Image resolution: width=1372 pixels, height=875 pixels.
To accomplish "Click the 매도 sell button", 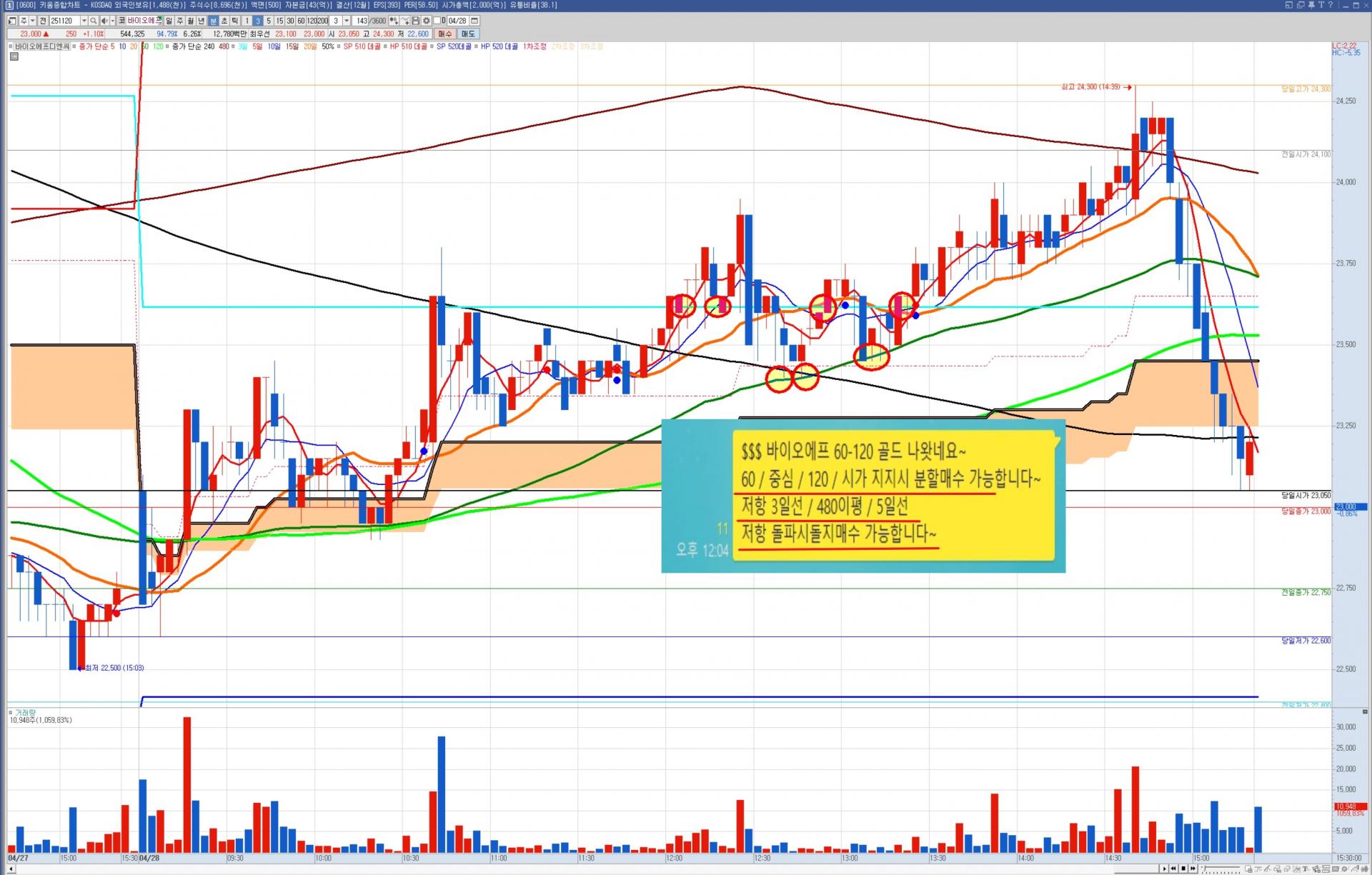I will 468,34.
